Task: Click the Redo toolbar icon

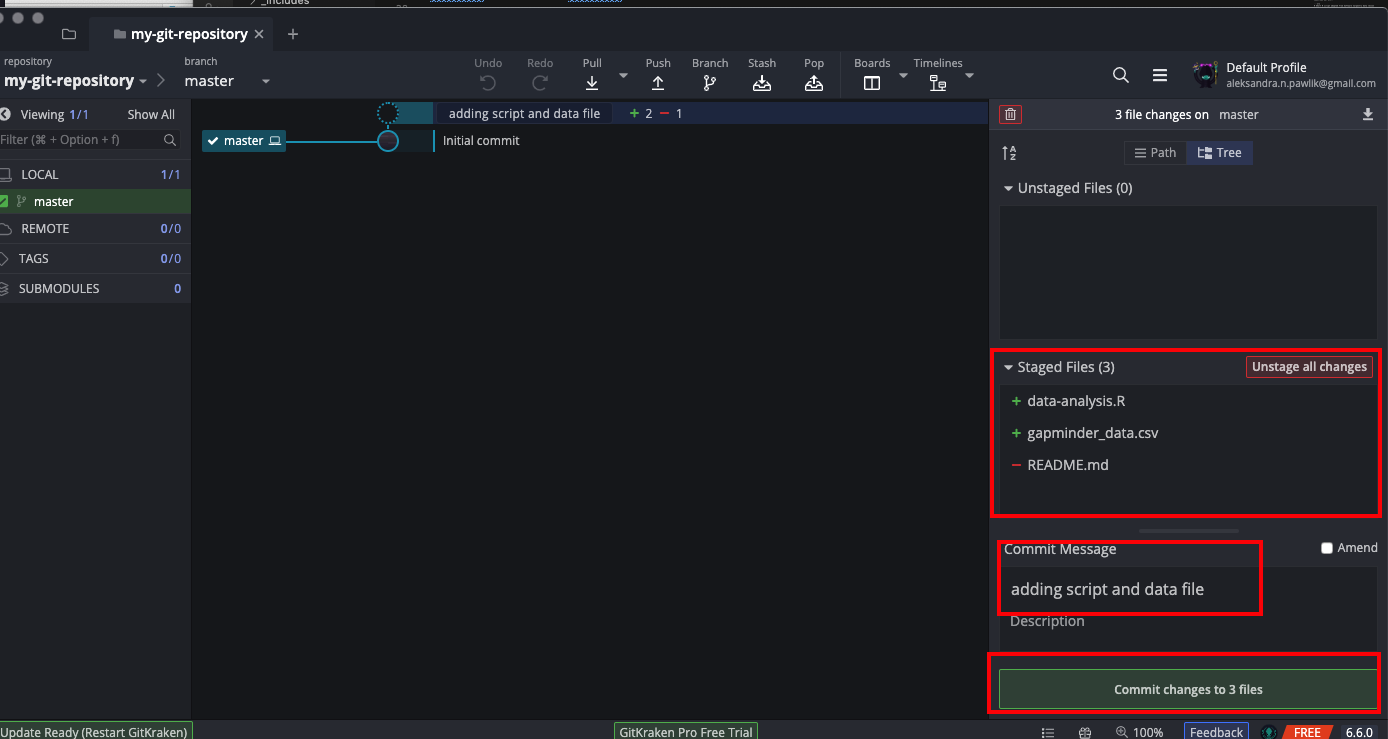Action: [x=540, y=84]
